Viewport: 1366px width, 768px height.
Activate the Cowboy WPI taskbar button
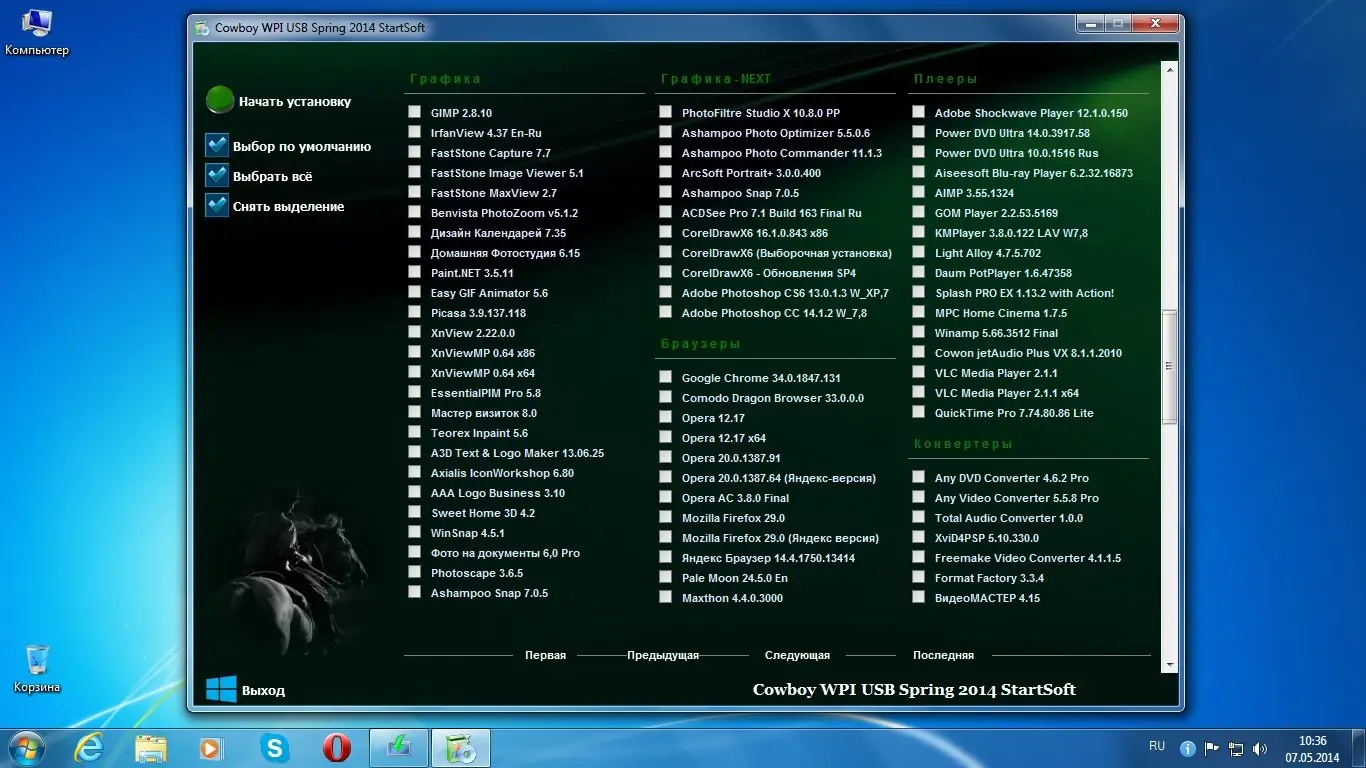coord(461,747)
